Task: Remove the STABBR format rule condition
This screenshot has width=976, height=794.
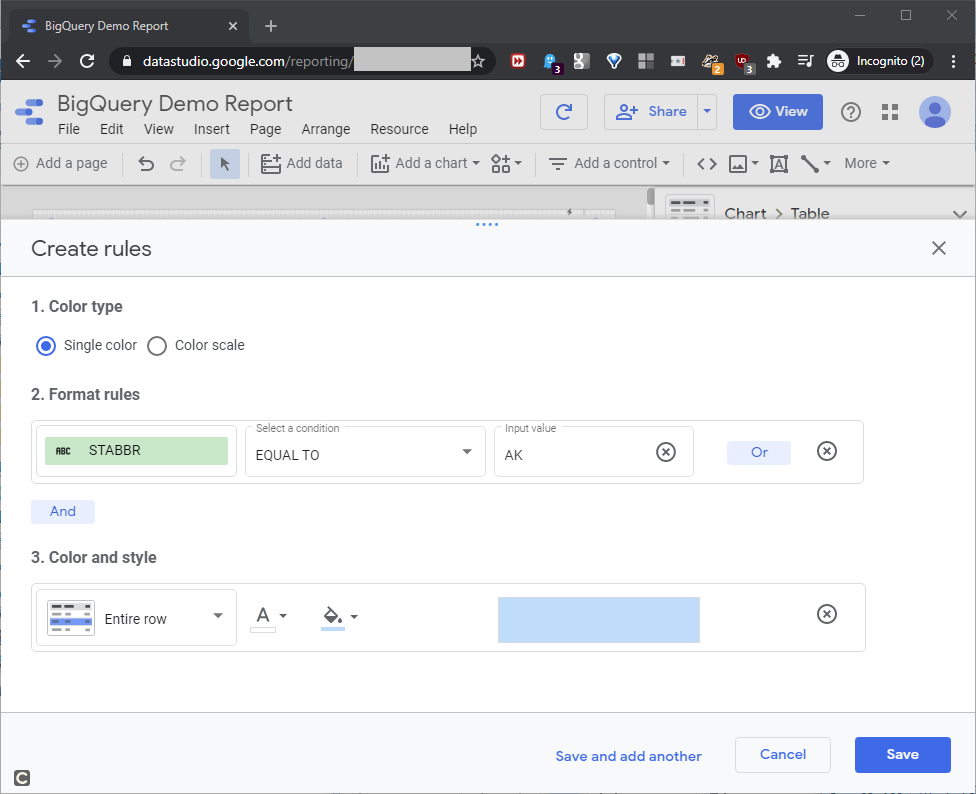Action: 827,451
